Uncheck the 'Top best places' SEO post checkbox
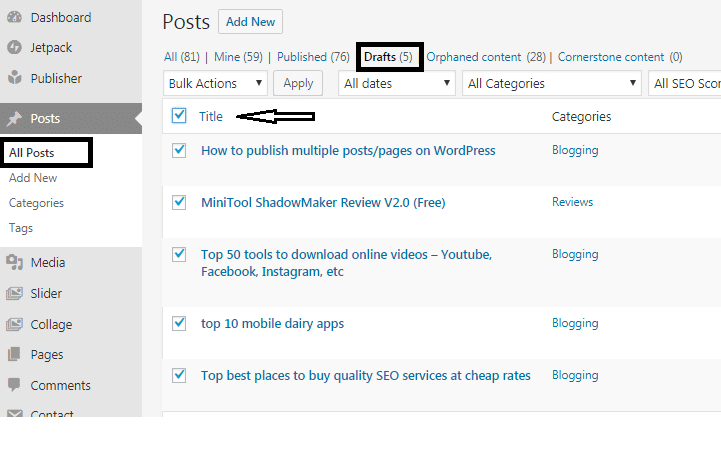This screenshot has height=469, width=721. tap(179, 375)
